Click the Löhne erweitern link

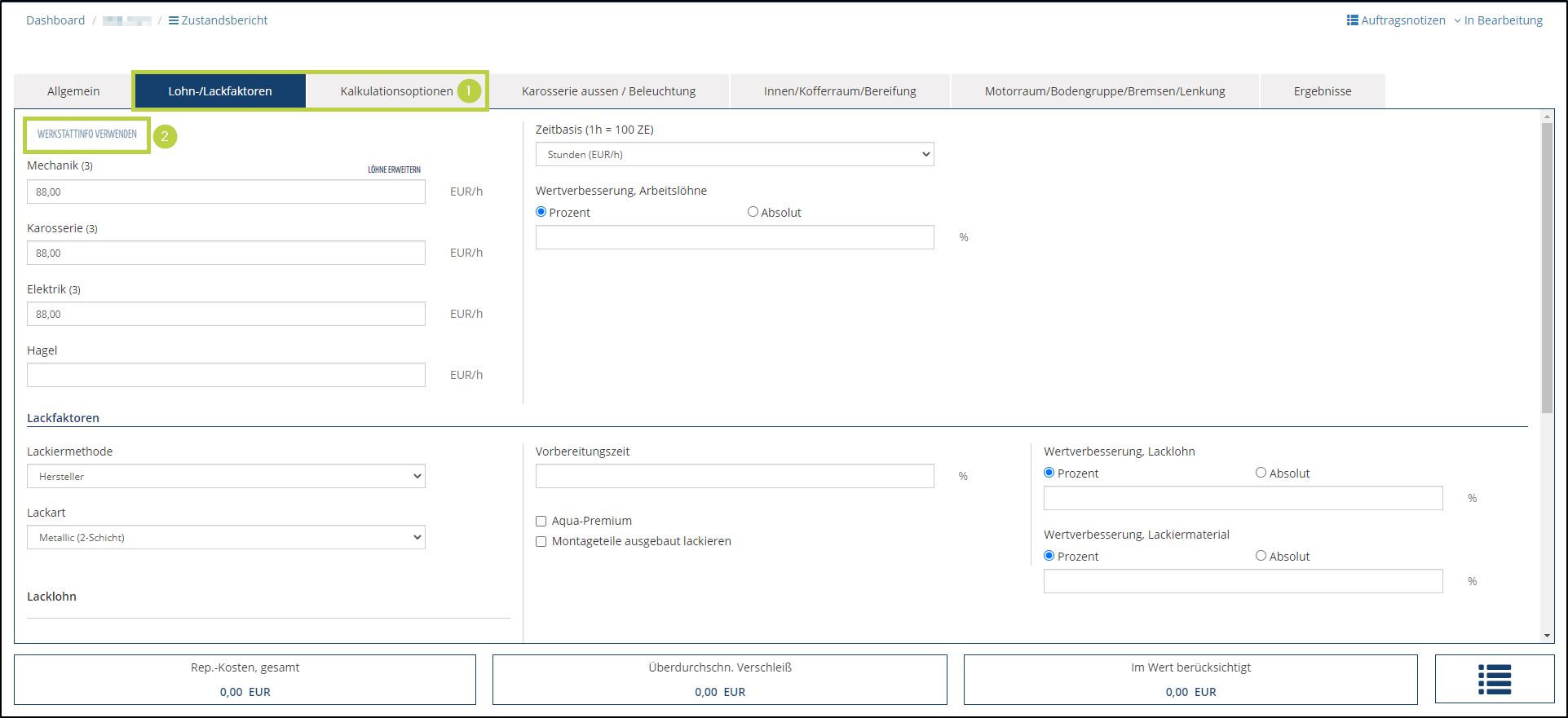pyautogui.click(x=394, y=170)
